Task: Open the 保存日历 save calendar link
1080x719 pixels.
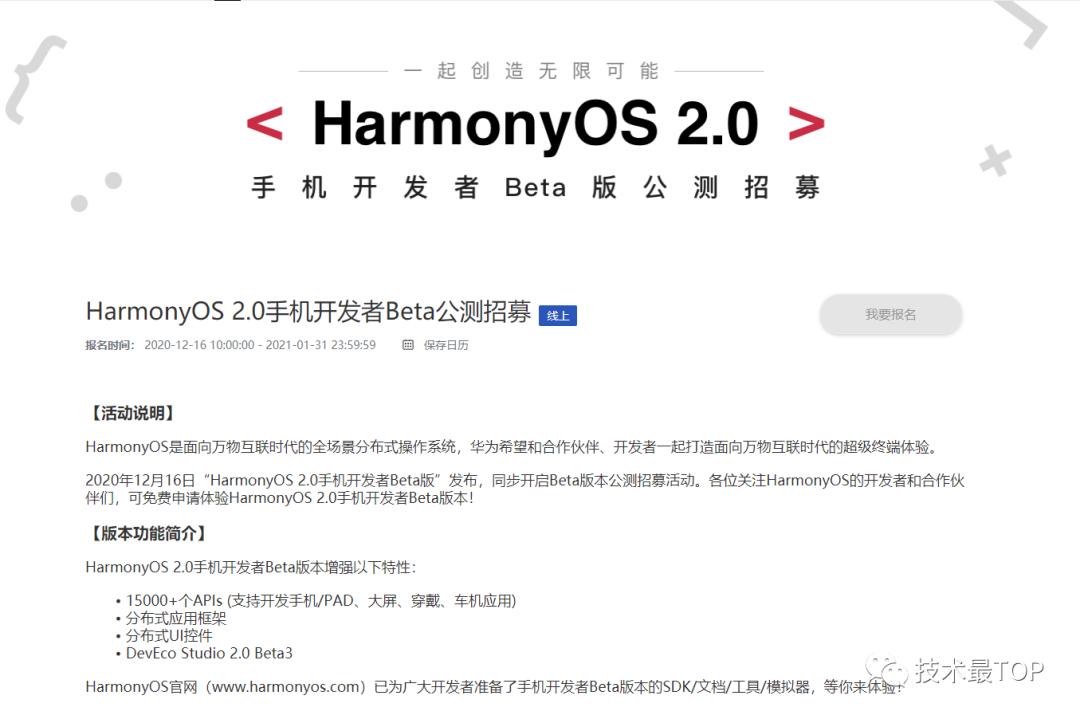Action: 446,345
